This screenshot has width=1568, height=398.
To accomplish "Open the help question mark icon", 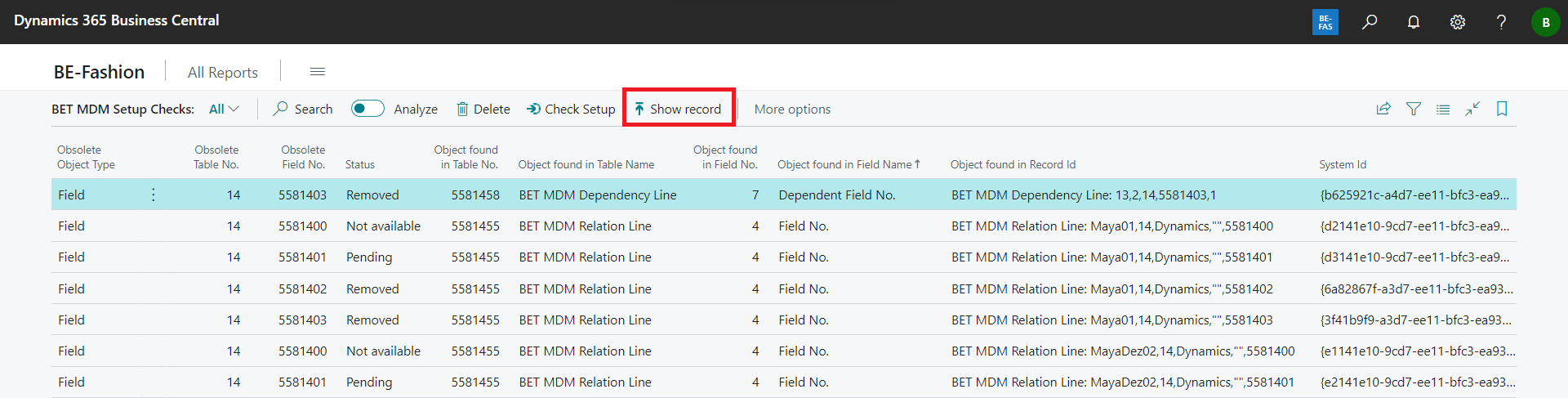I will [x=1501, y=22].
